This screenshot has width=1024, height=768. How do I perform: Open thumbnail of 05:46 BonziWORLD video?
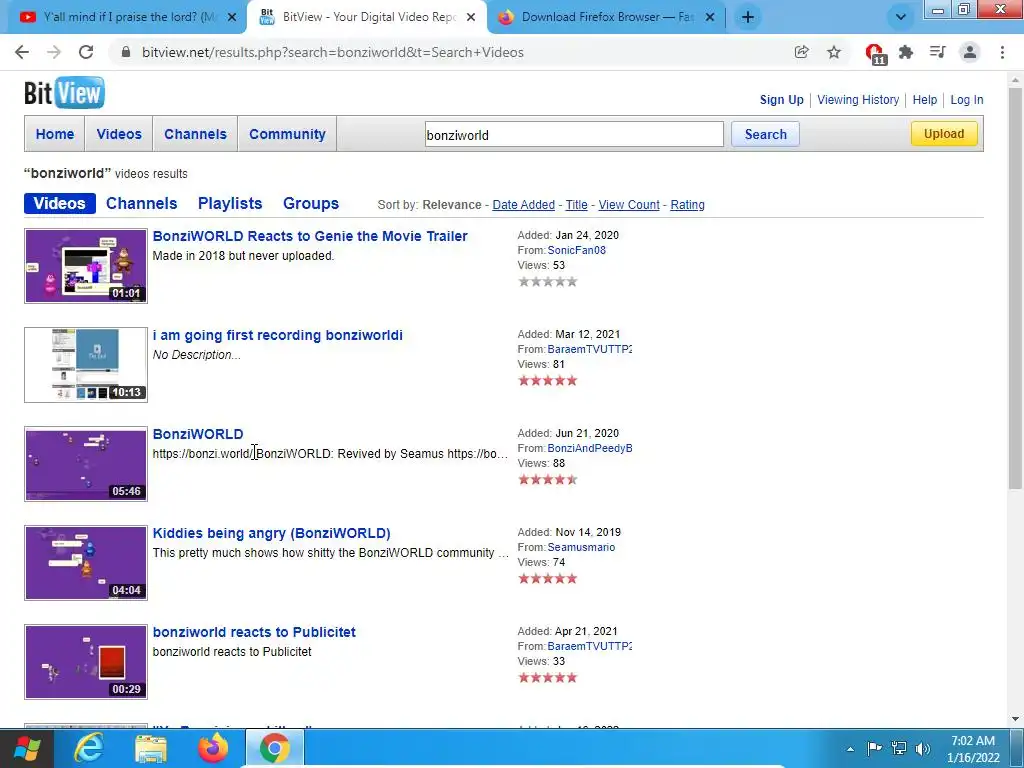click(86, 464)
